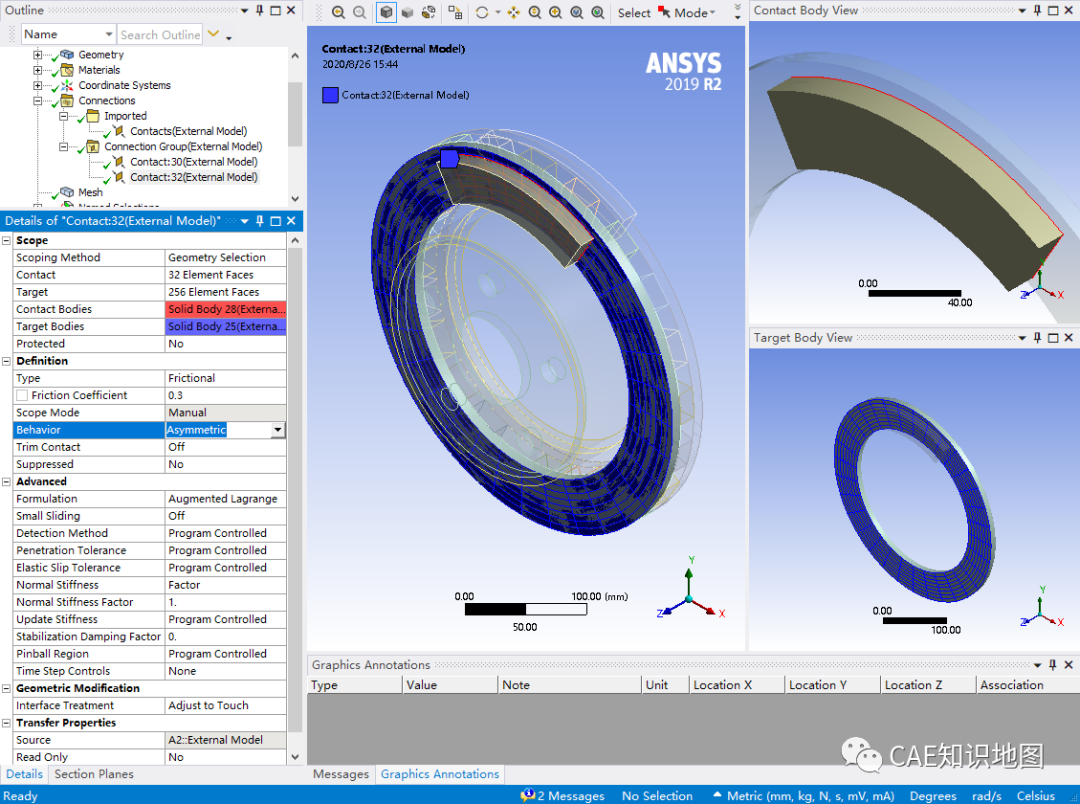Select Connection Group(External Model) tree item
1080x804 pixels.
(x=183, y=147)
